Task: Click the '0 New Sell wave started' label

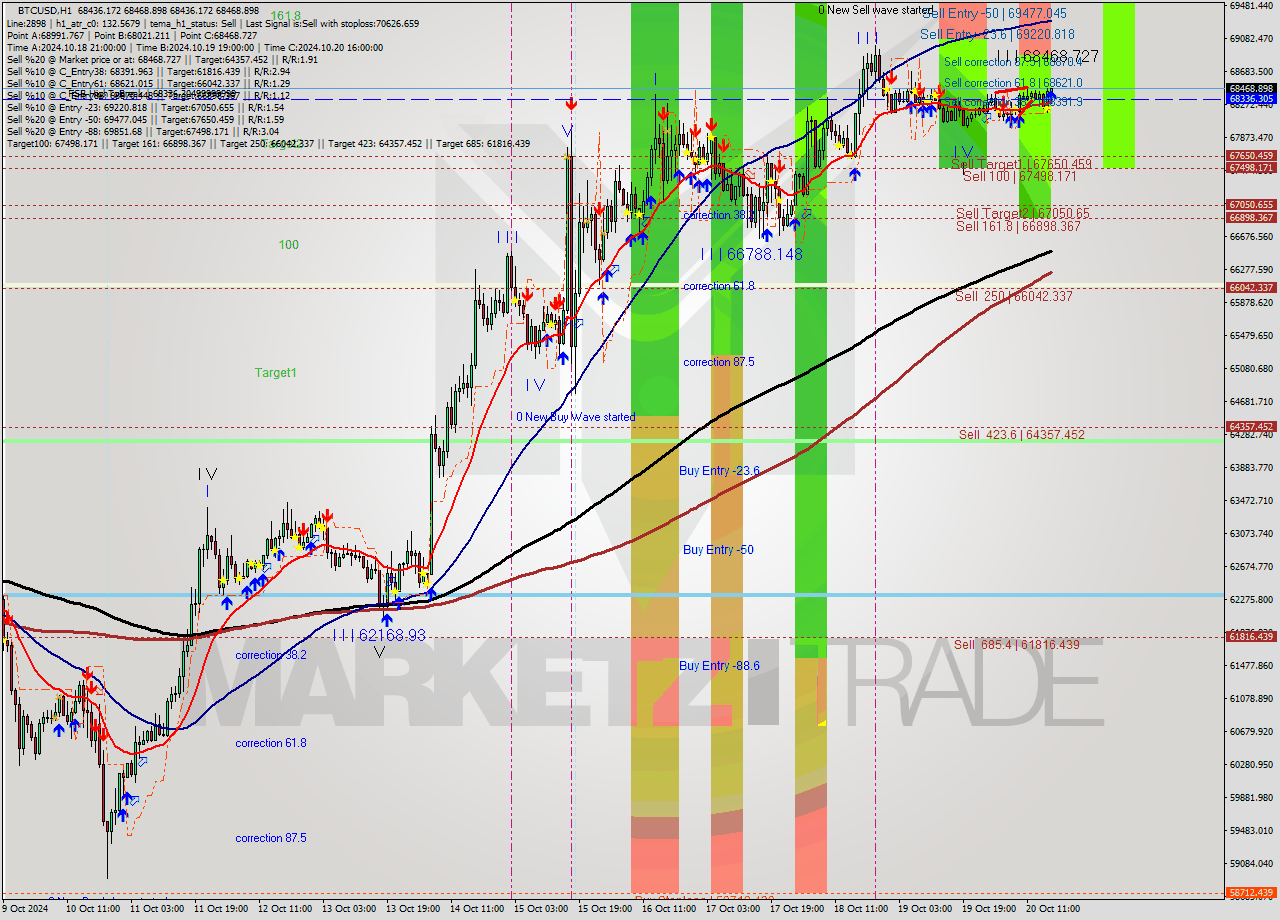Action: click(x=878, y=10)
